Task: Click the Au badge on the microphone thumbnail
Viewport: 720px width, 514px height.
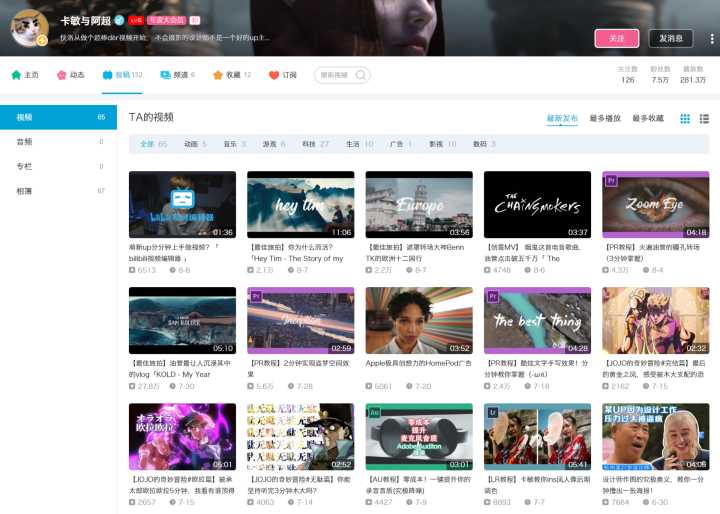Action: click(374, 412)
